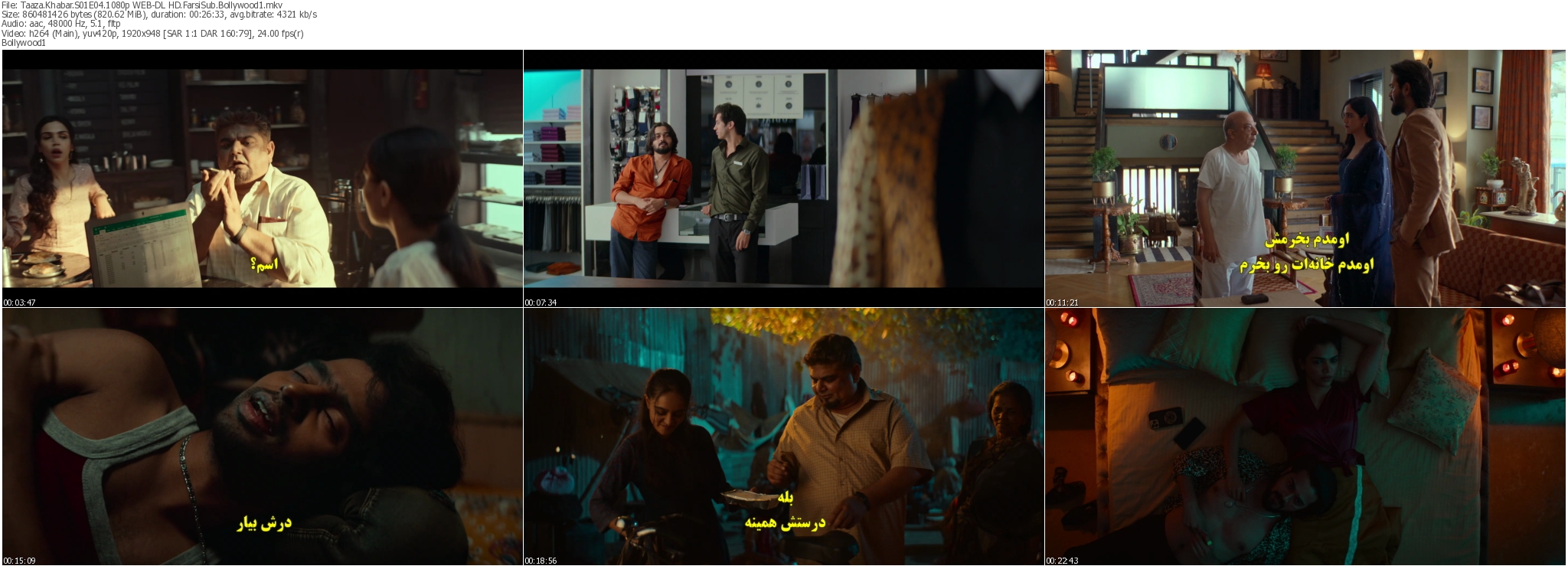Click the subtitle line 'درستش همینه'
The height and width of the screenshot is (566, 1568).
(785, 523)
